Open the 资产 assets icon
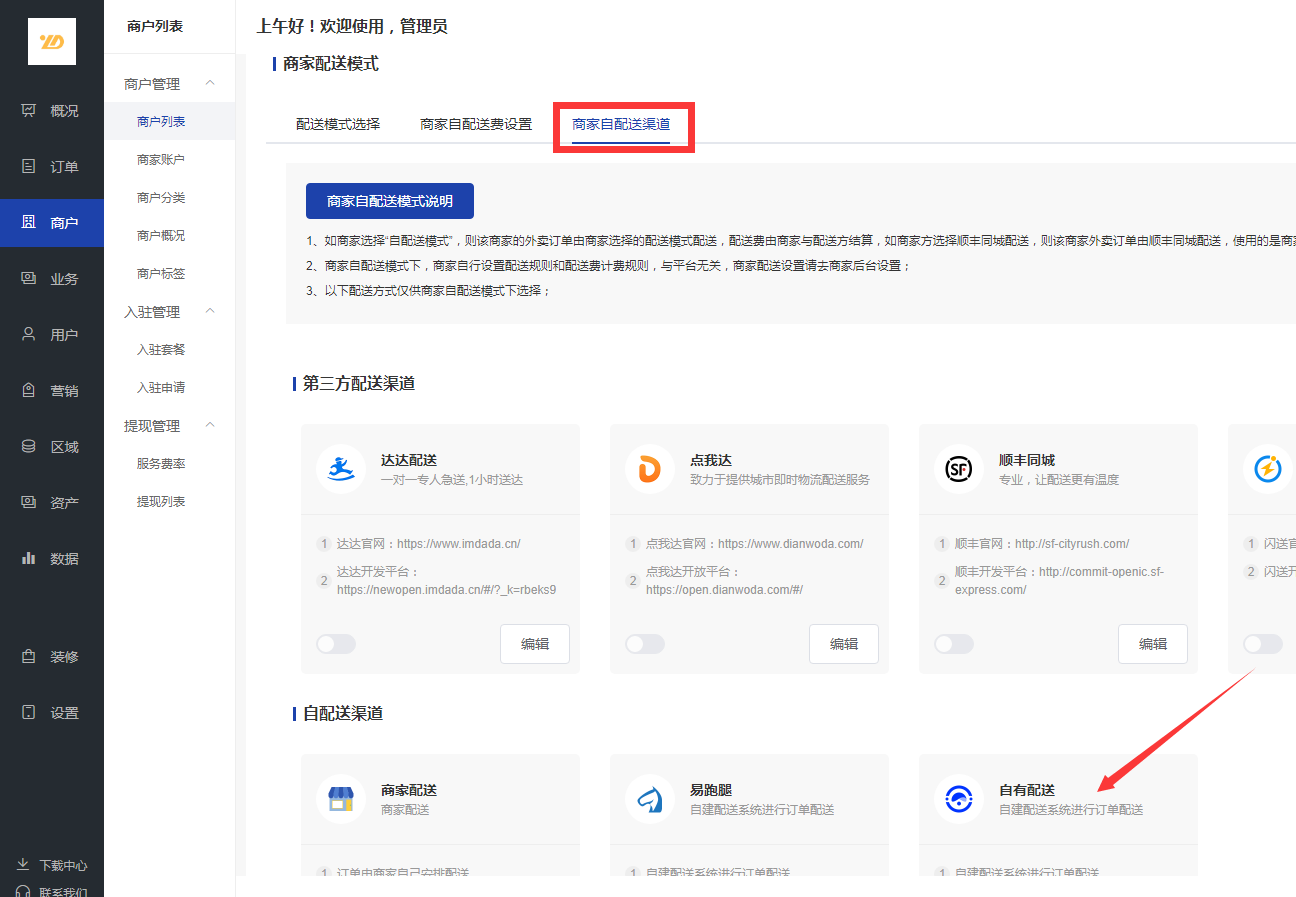Image resolution: width=1296 pixels, height=897 pixels. (x=29, y=502)
